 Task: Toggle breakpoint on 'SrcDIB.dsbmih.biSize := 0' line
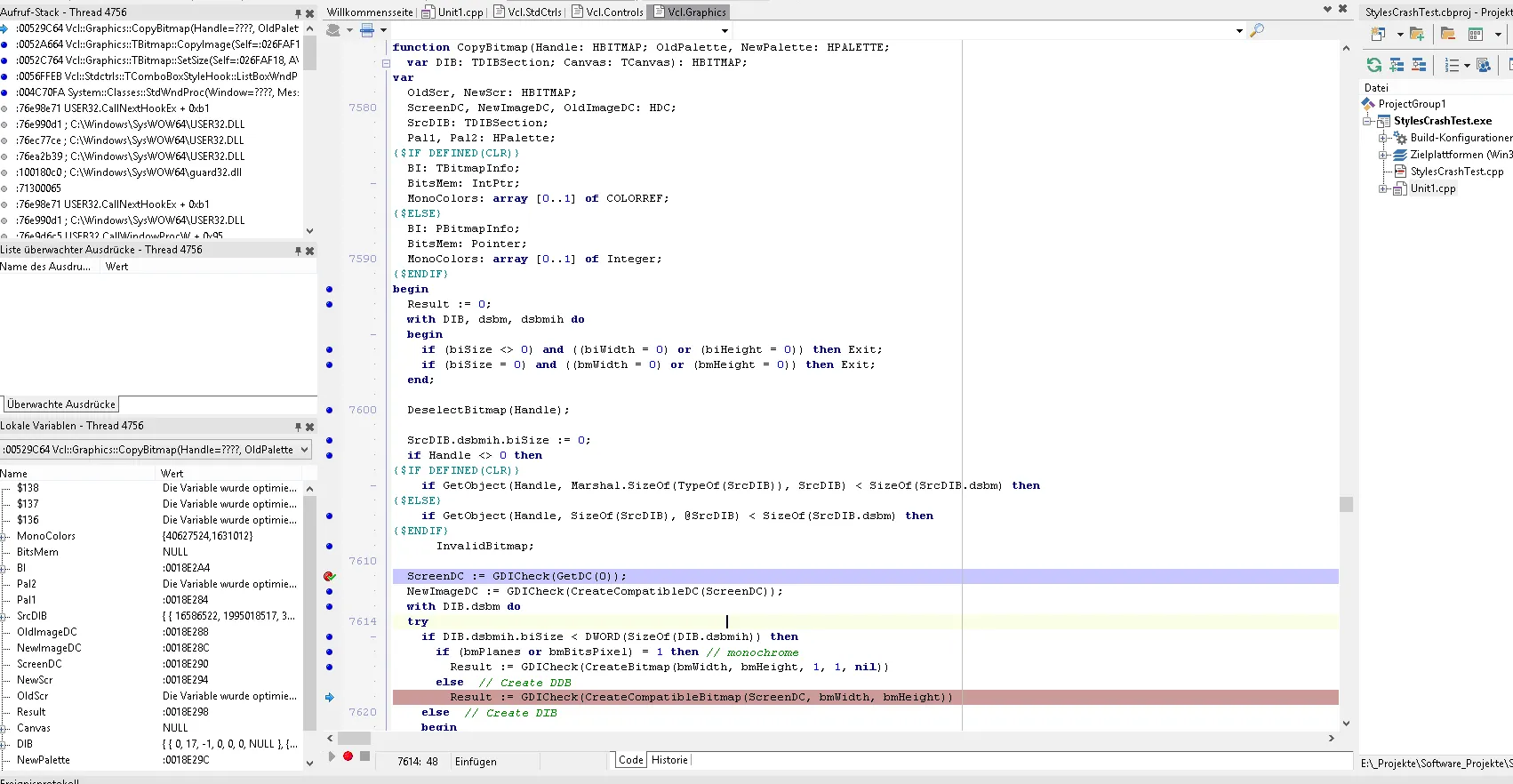[x=329, y=440]
